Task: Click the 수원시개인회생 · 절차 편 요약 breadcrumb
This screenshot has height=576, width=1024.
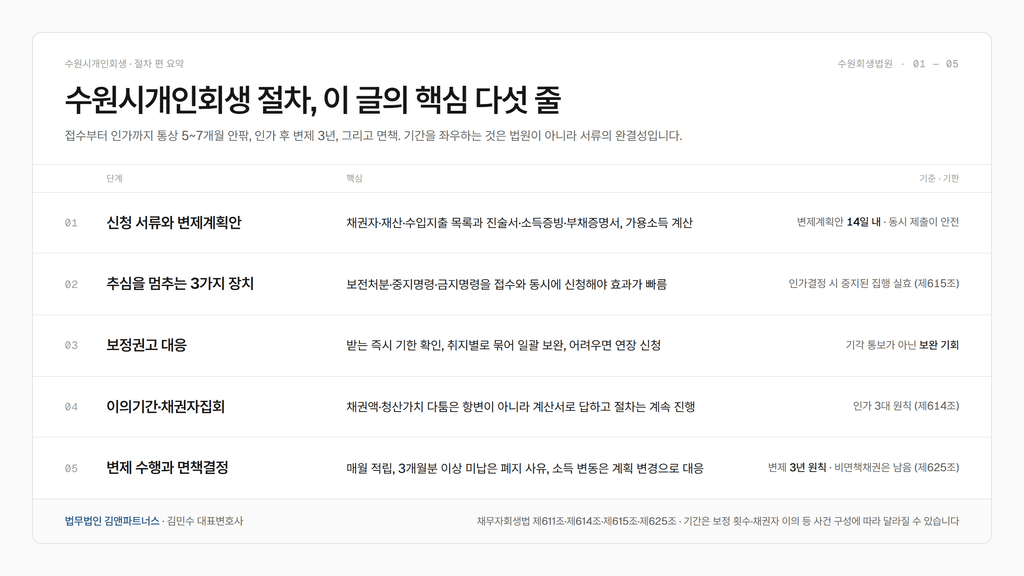Action: [124, 64]
